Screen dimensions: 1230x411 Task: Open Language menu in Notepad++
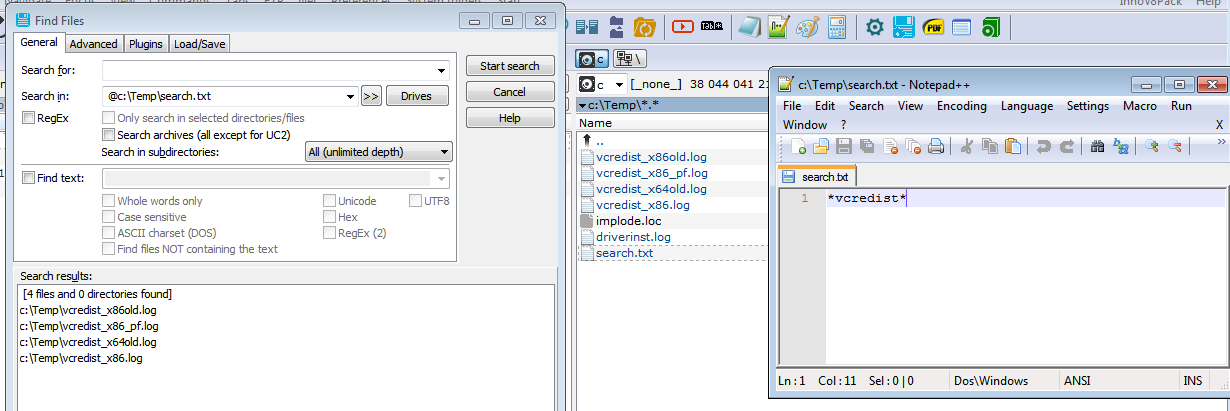1027,106
